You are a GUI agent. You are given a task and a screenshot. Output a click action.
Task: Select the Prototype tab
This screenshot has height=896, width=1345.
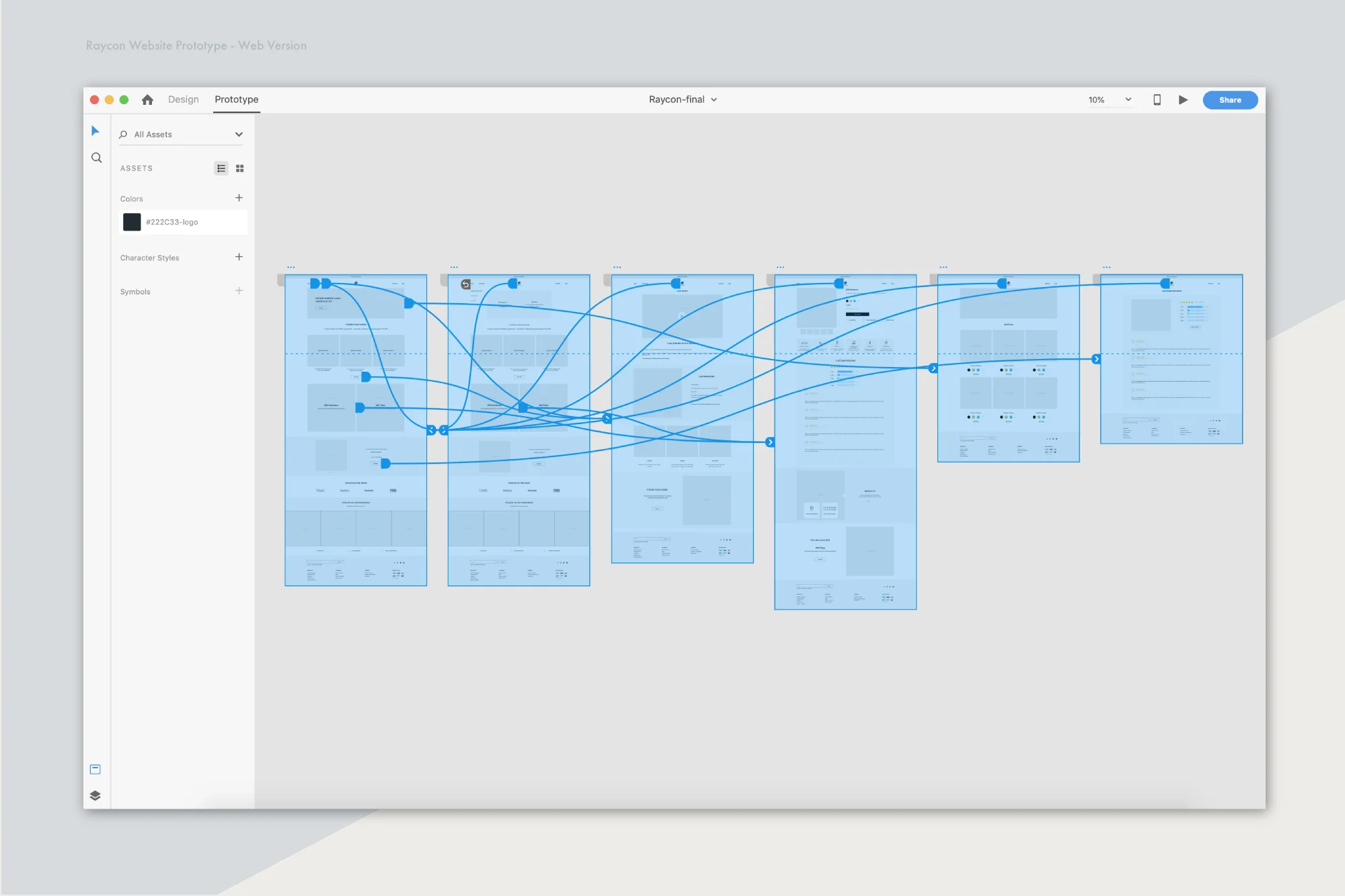(x=236, y=99)
